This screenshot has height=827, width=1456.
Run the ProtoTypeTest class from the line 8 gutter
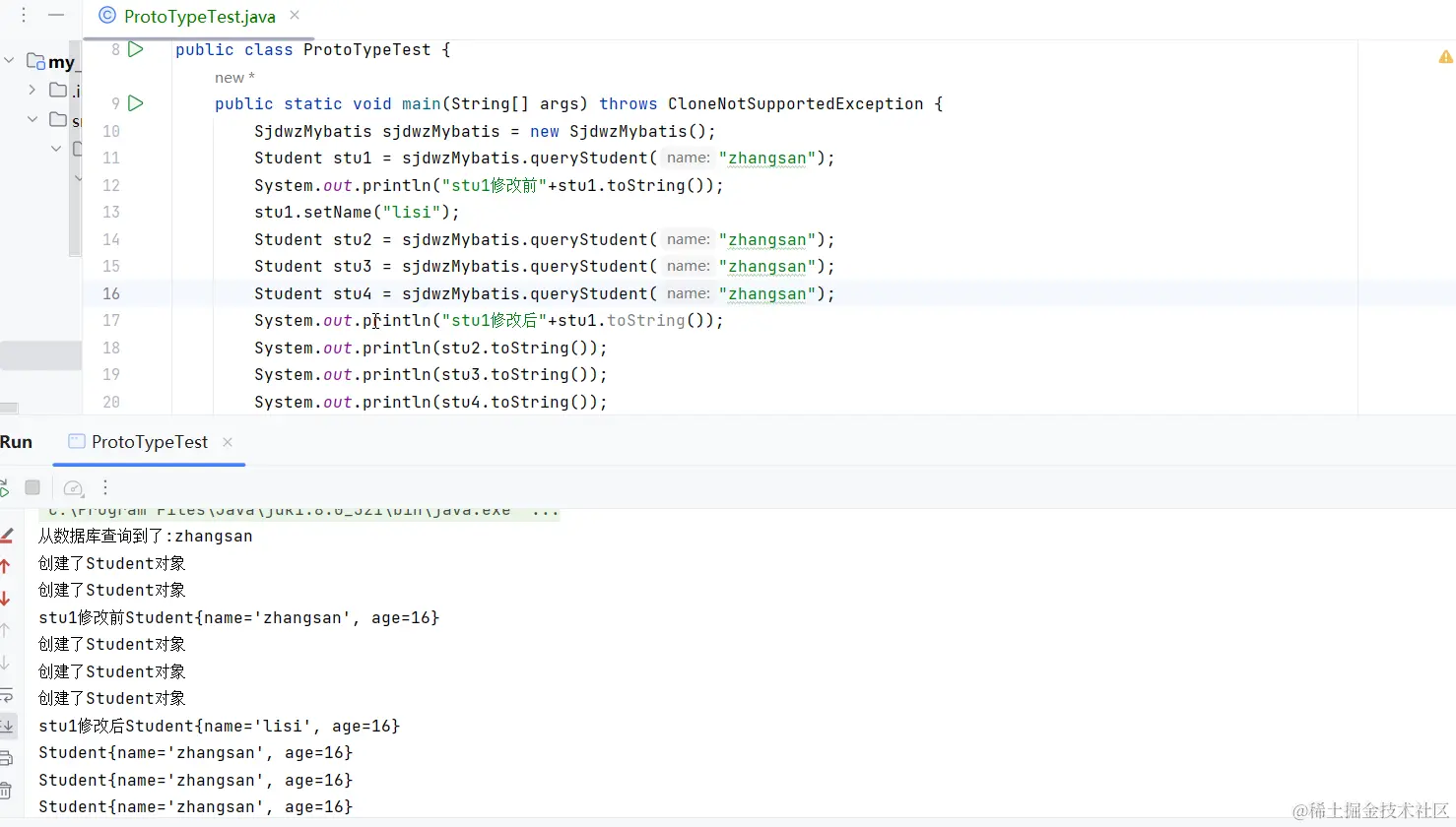[136, 49]
